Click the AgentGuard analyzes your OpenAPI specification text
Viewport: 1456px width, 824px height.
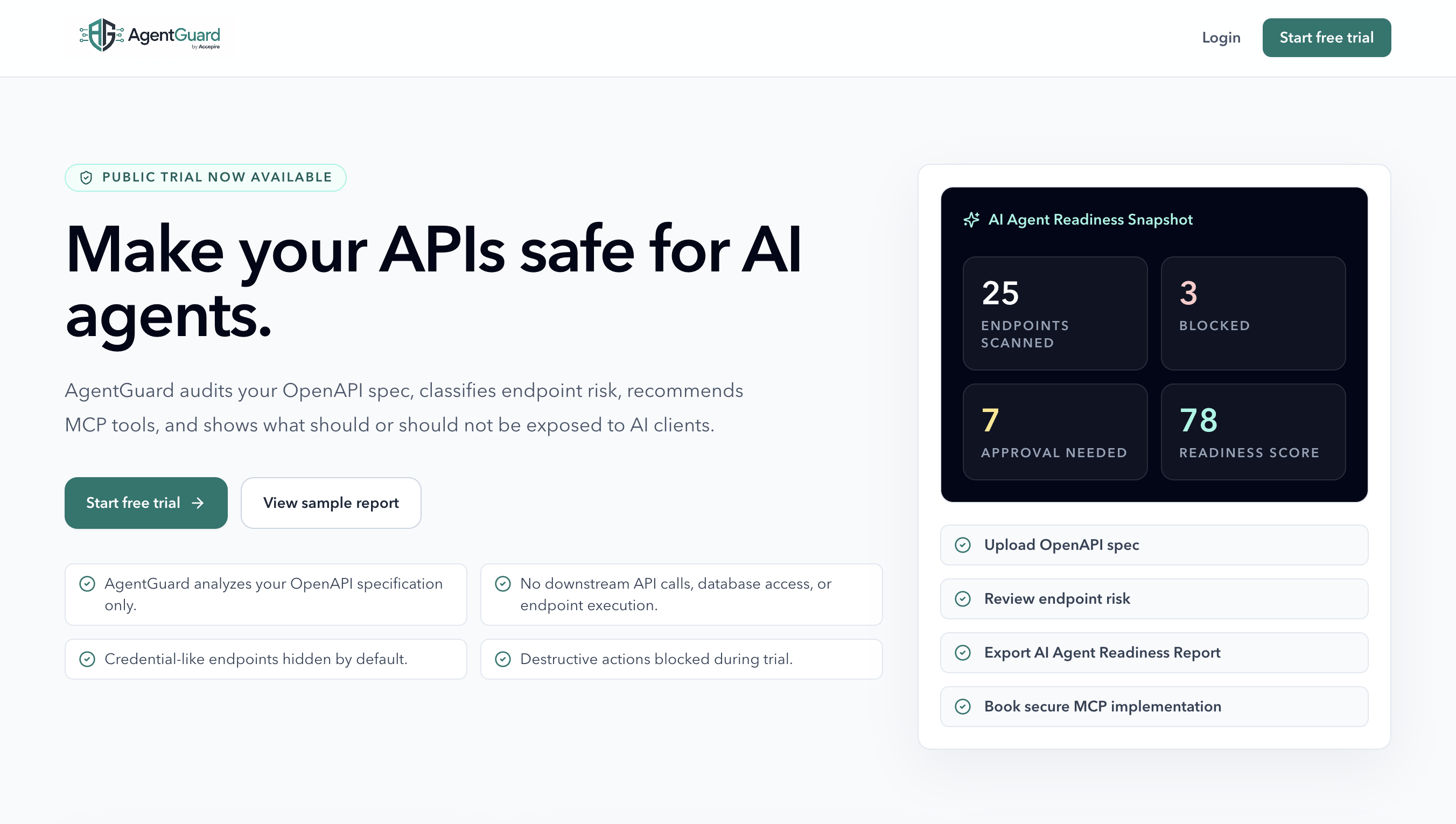tap(274, 594)
